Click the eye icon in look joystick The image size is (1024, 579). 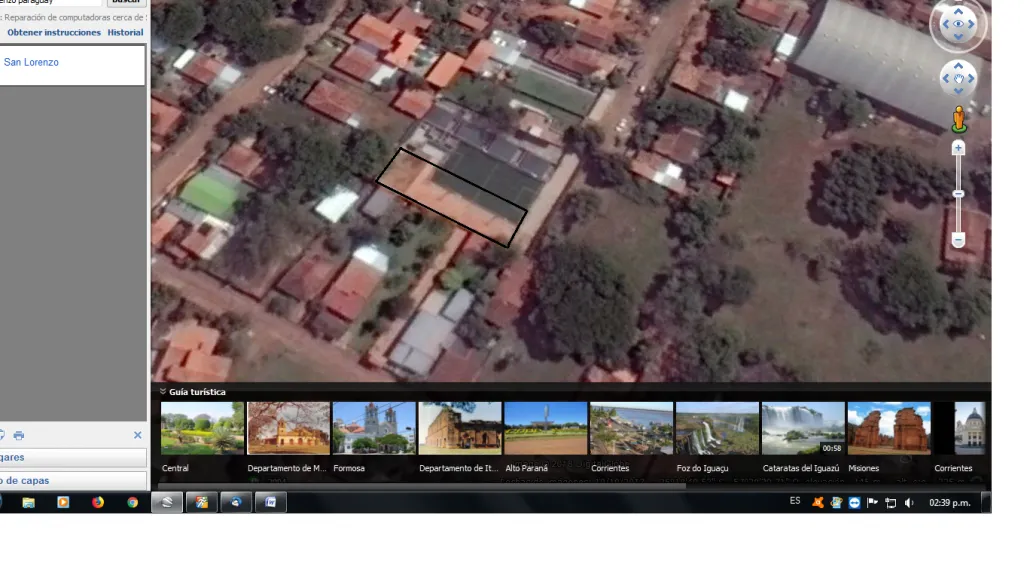[x=958, y=24]
